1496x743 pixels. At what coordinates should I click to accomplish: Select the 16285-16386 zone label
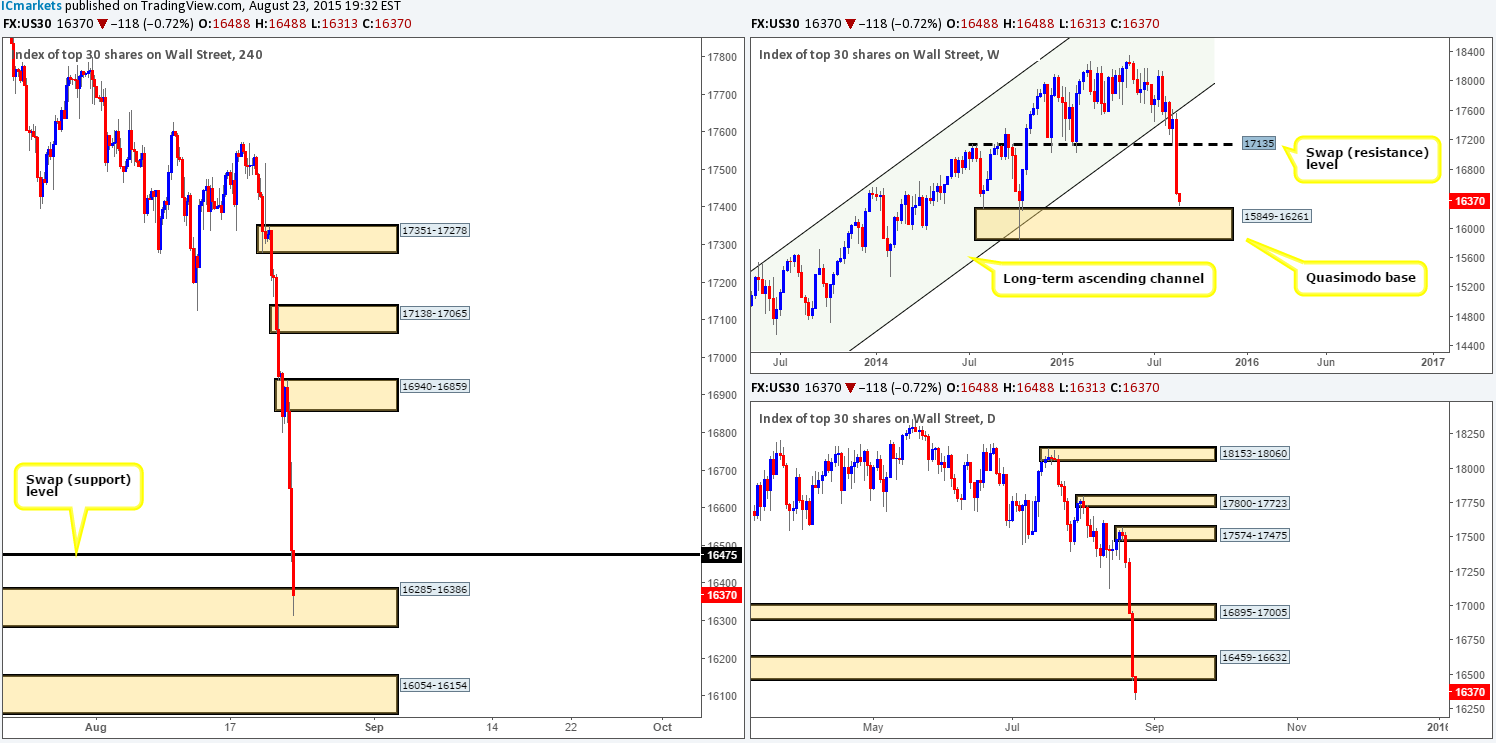pos(434,590)
